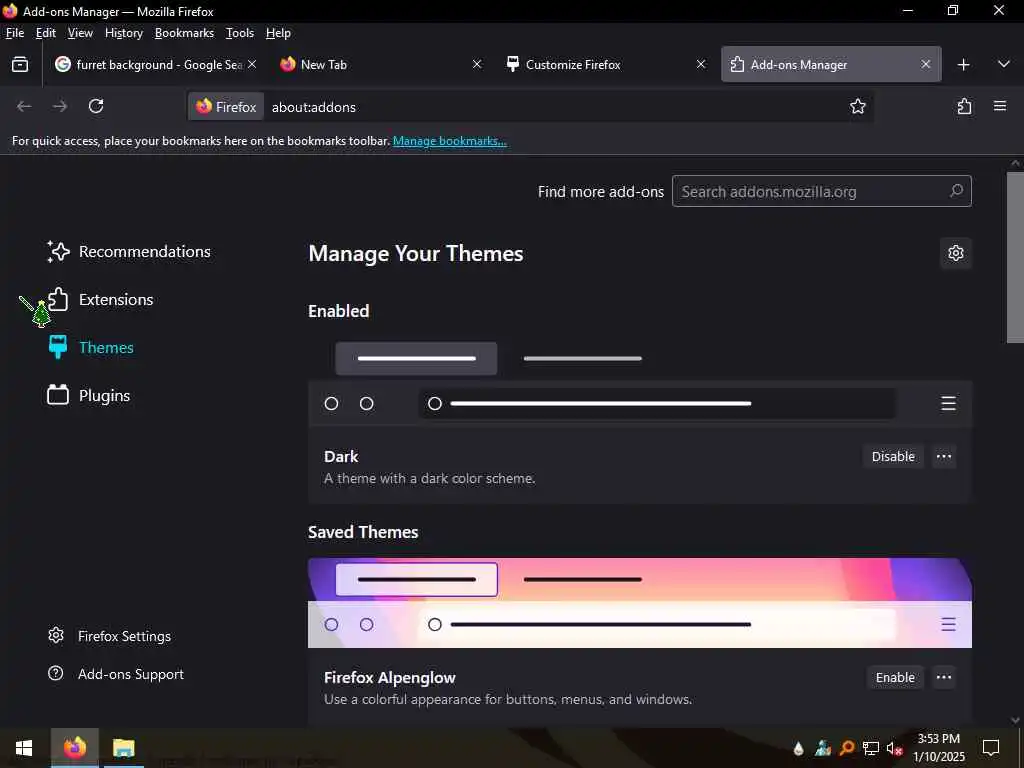Image resolution: width=1024 pixels, height=768 pixels.
Task: Click the search magnifier in the add-ons search field
Action: point(956,191)
